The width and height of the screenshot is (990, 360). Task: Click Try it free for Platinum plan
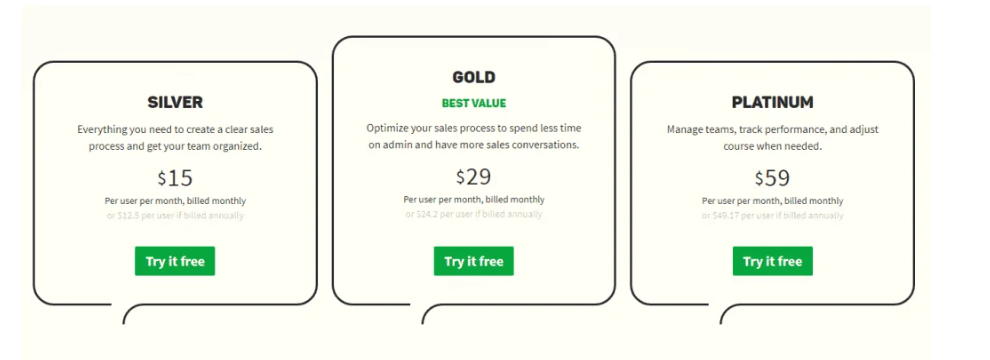773,261
